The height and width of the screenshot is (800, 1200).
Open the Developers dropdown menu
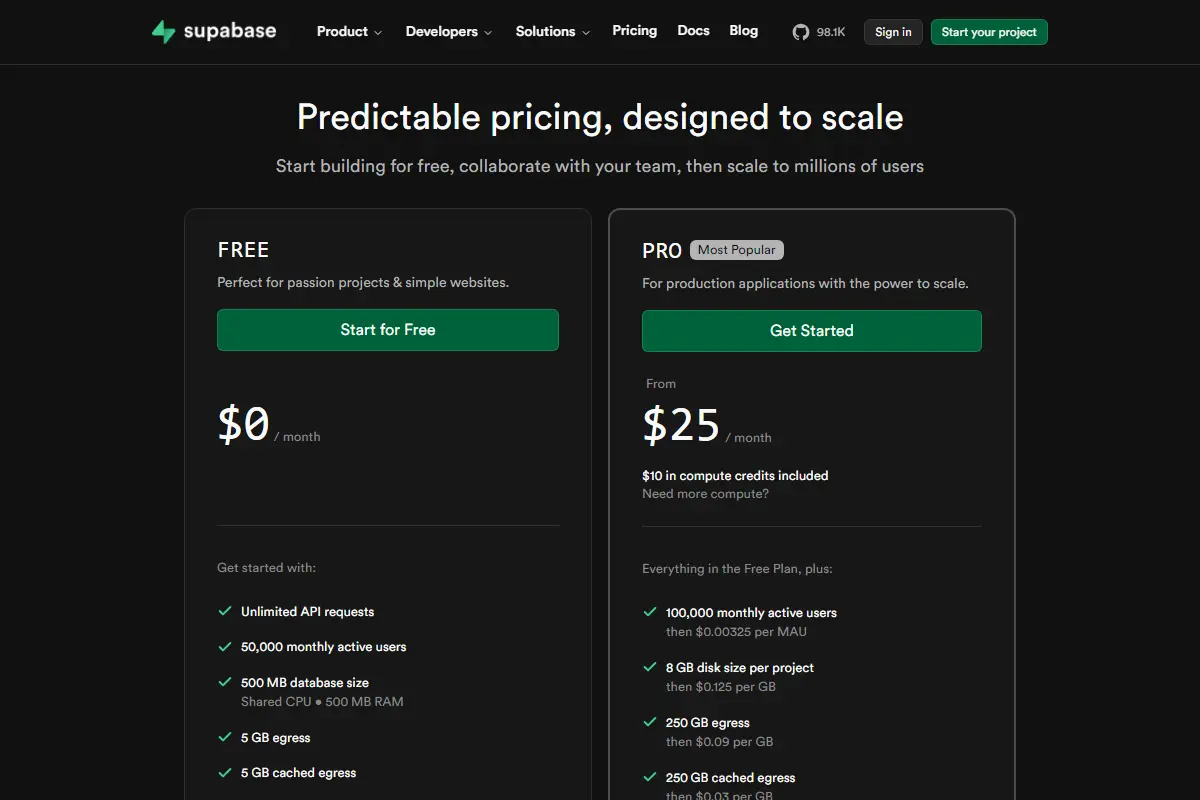tap(448, 31)
